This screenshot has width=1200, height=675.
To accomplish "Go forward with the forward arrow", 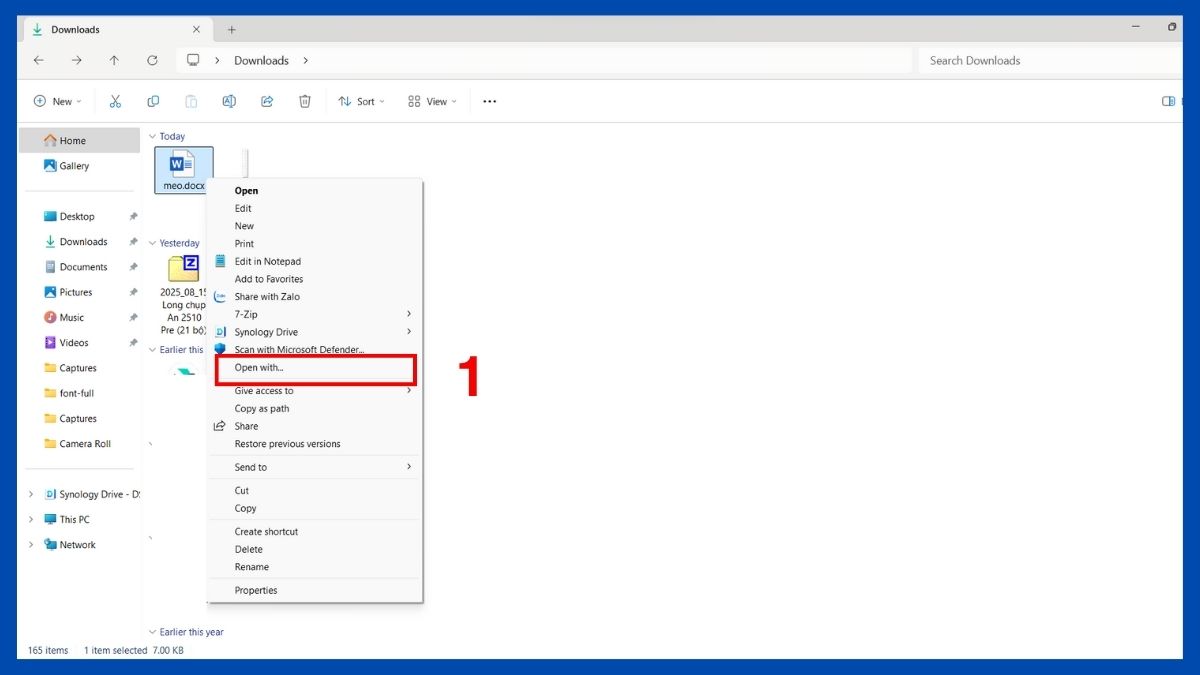I will point(77,60).
